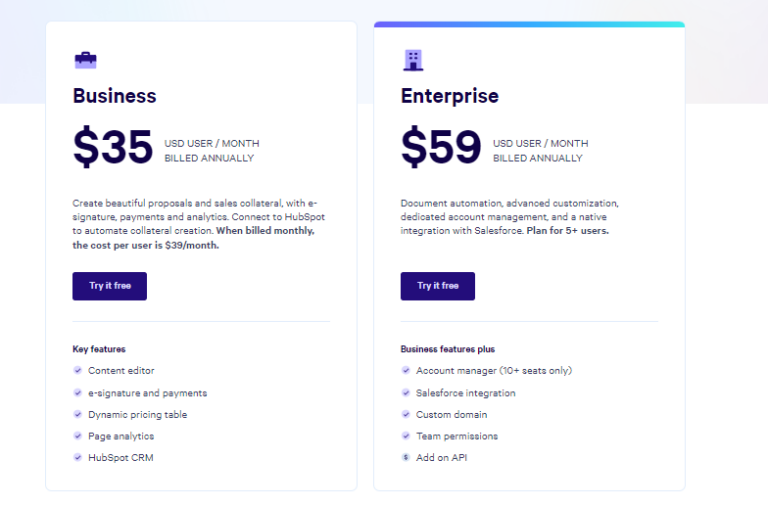Click checkmark icon beside Account manager
This screenshot has width=768, height=505.
pyautogui.click(x=406, y=370)
